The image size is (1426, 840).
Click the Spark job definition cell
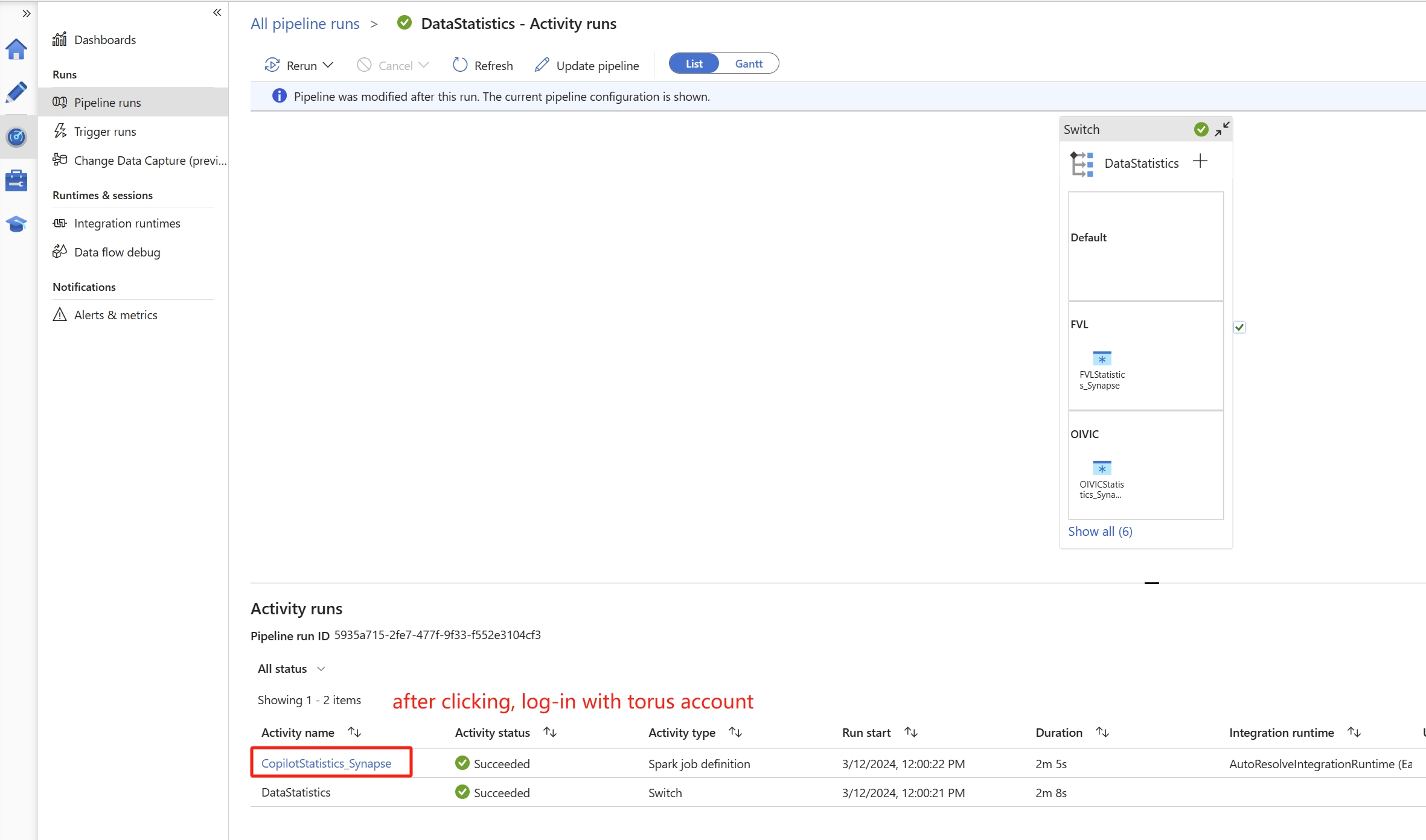(699, 763)
